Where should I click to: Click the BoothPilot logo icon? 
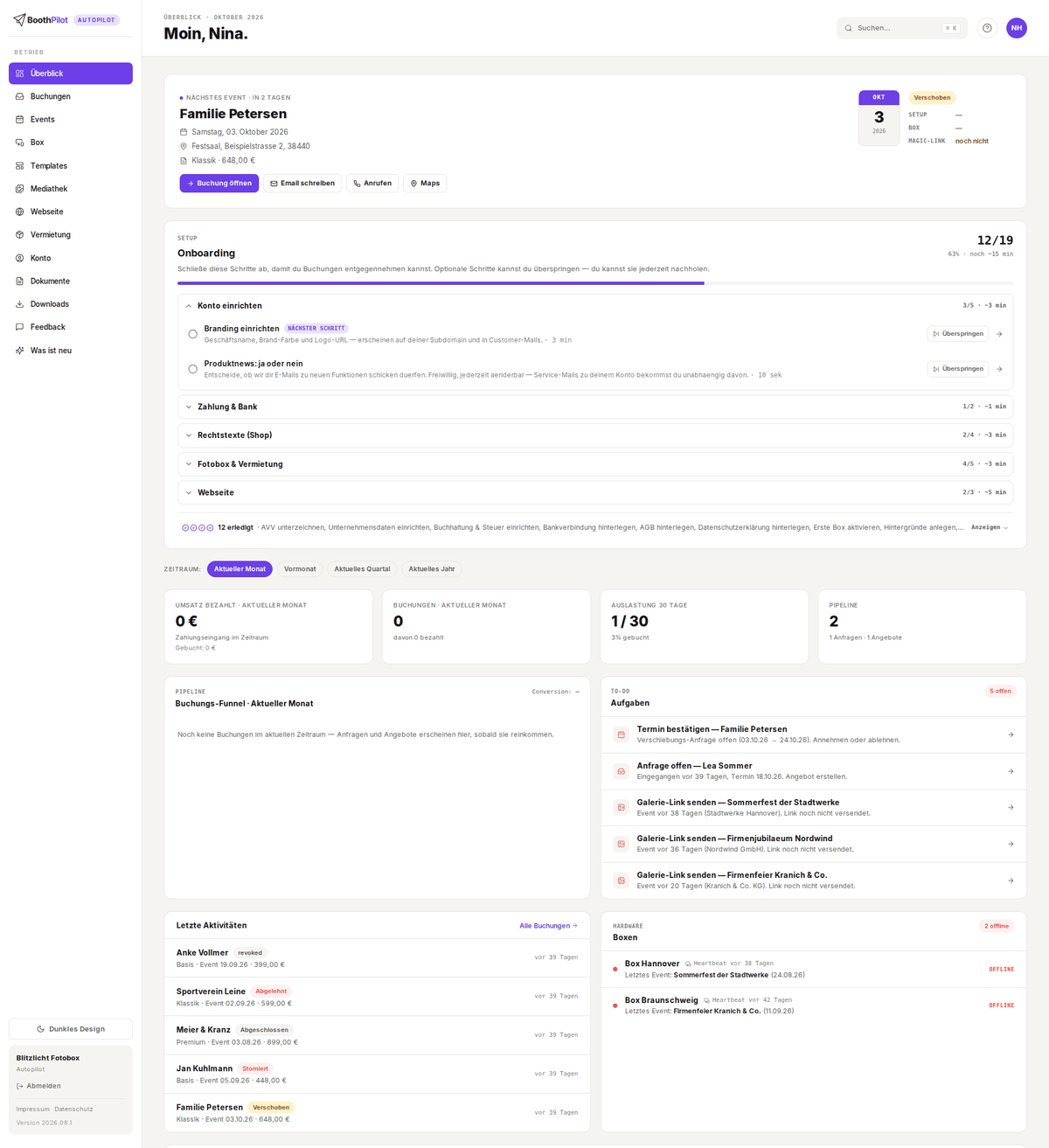pos(19,19)
